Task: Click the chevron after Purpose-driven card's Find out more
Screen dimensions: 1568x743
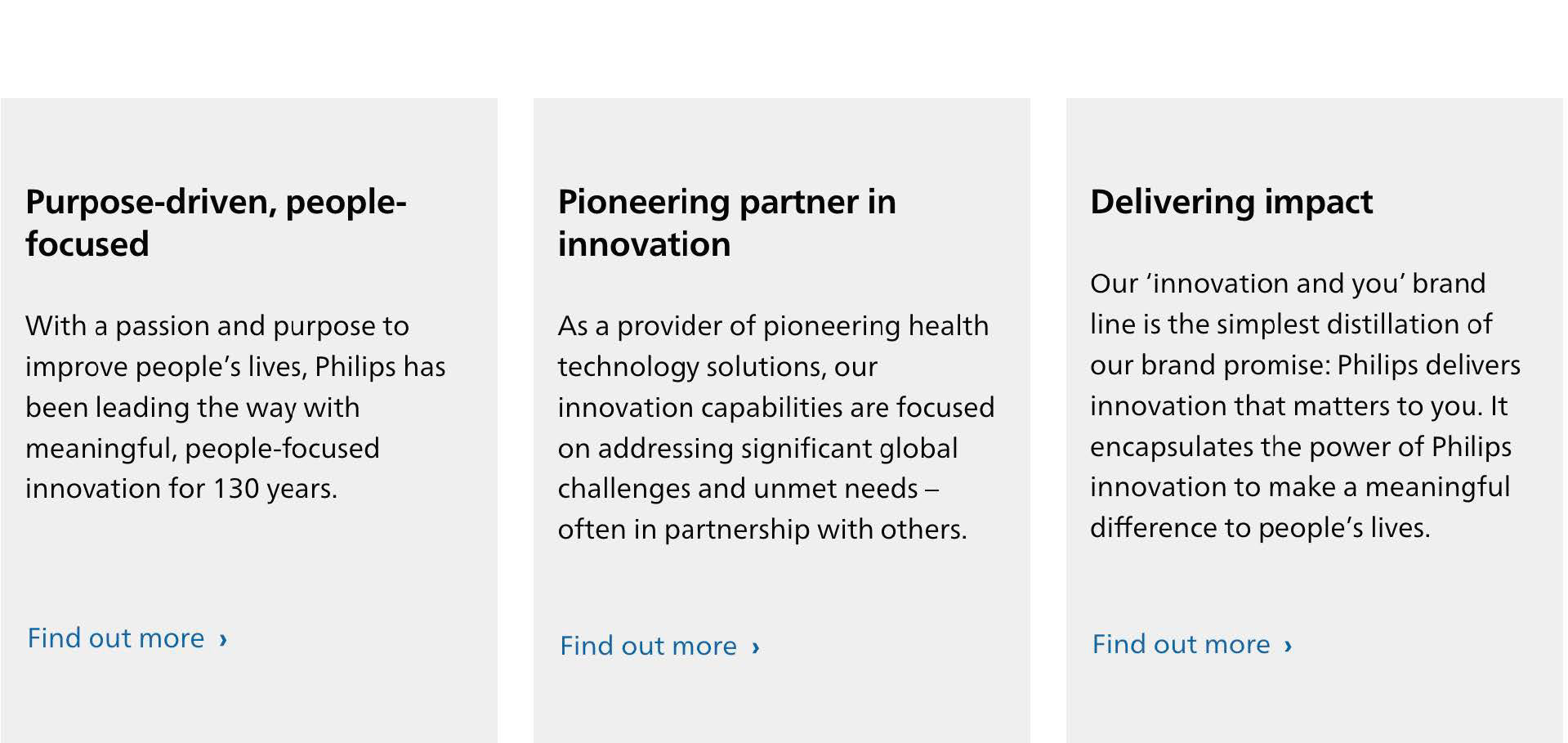Action: point(223,640)
